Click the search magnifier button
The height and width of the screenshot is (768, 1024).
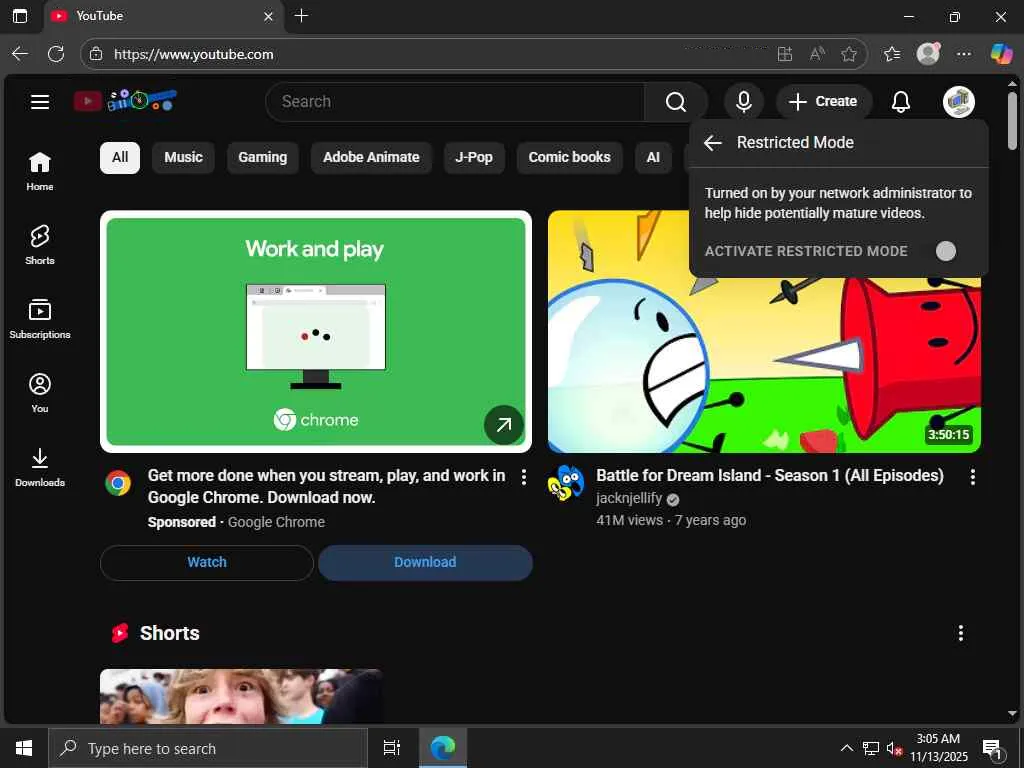tap(676, 102)
